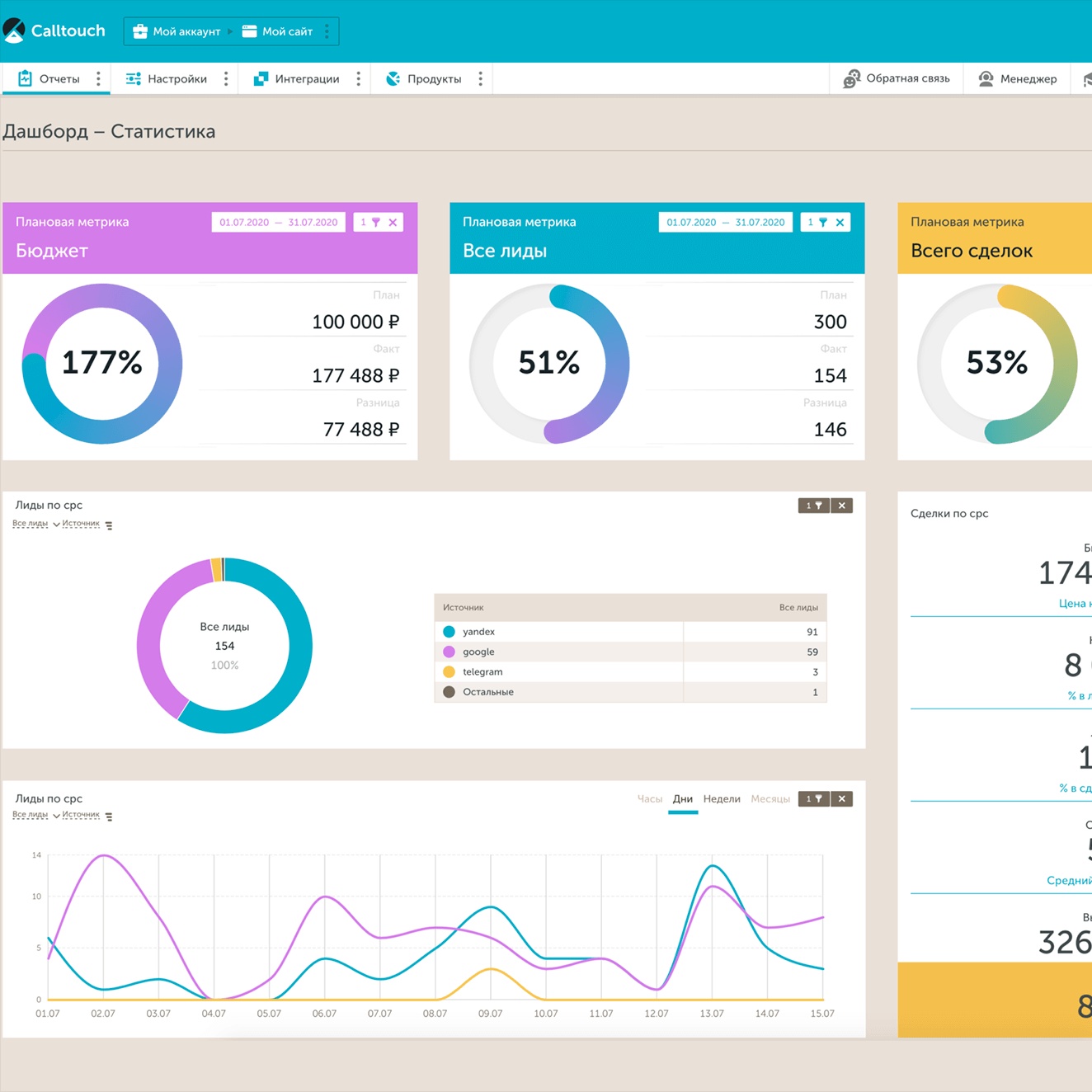Click the filter icon on the donut chart panel
The width and height of the screenshot is (1092, 1092).
813,506
